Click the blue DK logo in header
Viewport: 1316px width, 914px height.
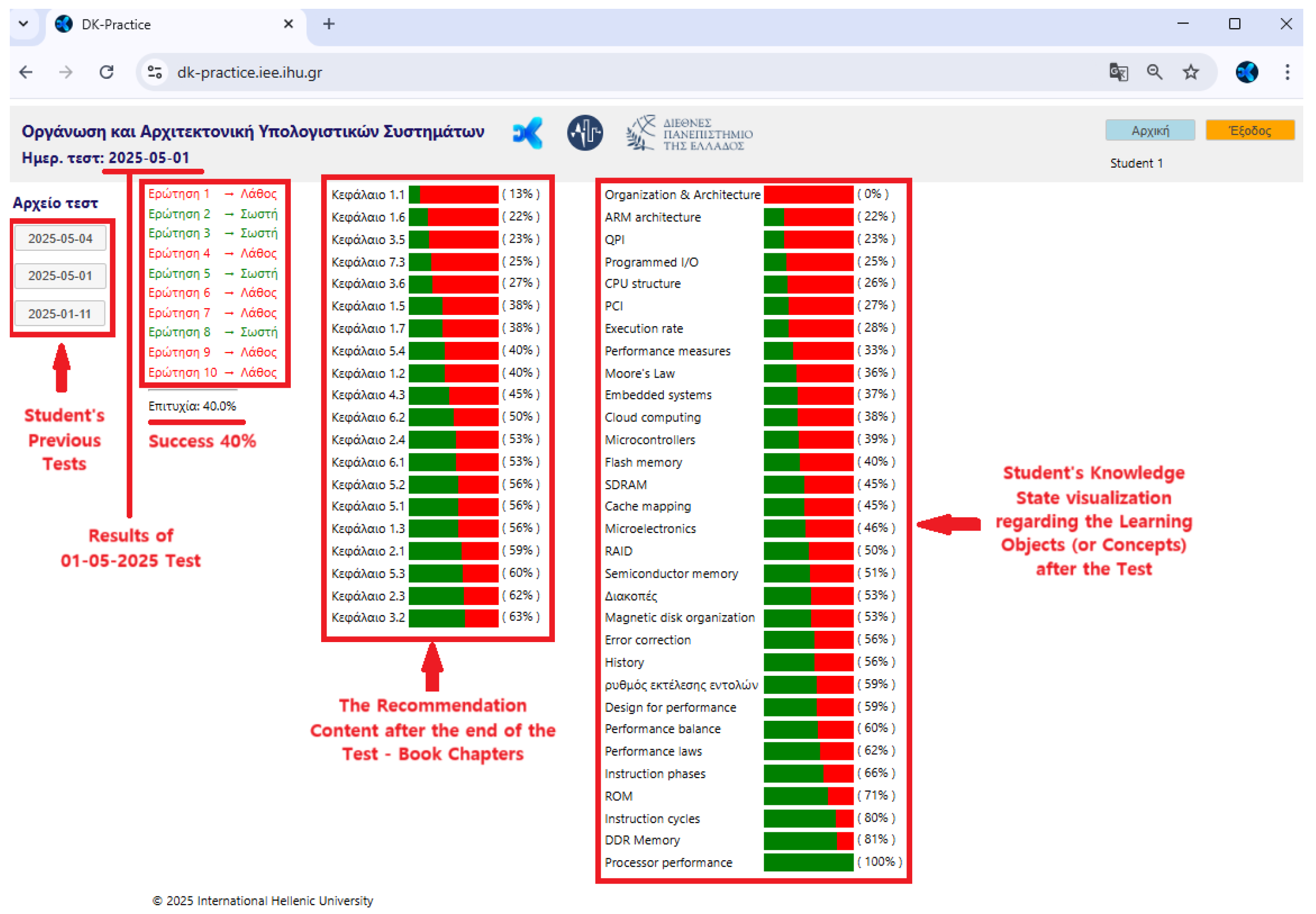point(527,133)
